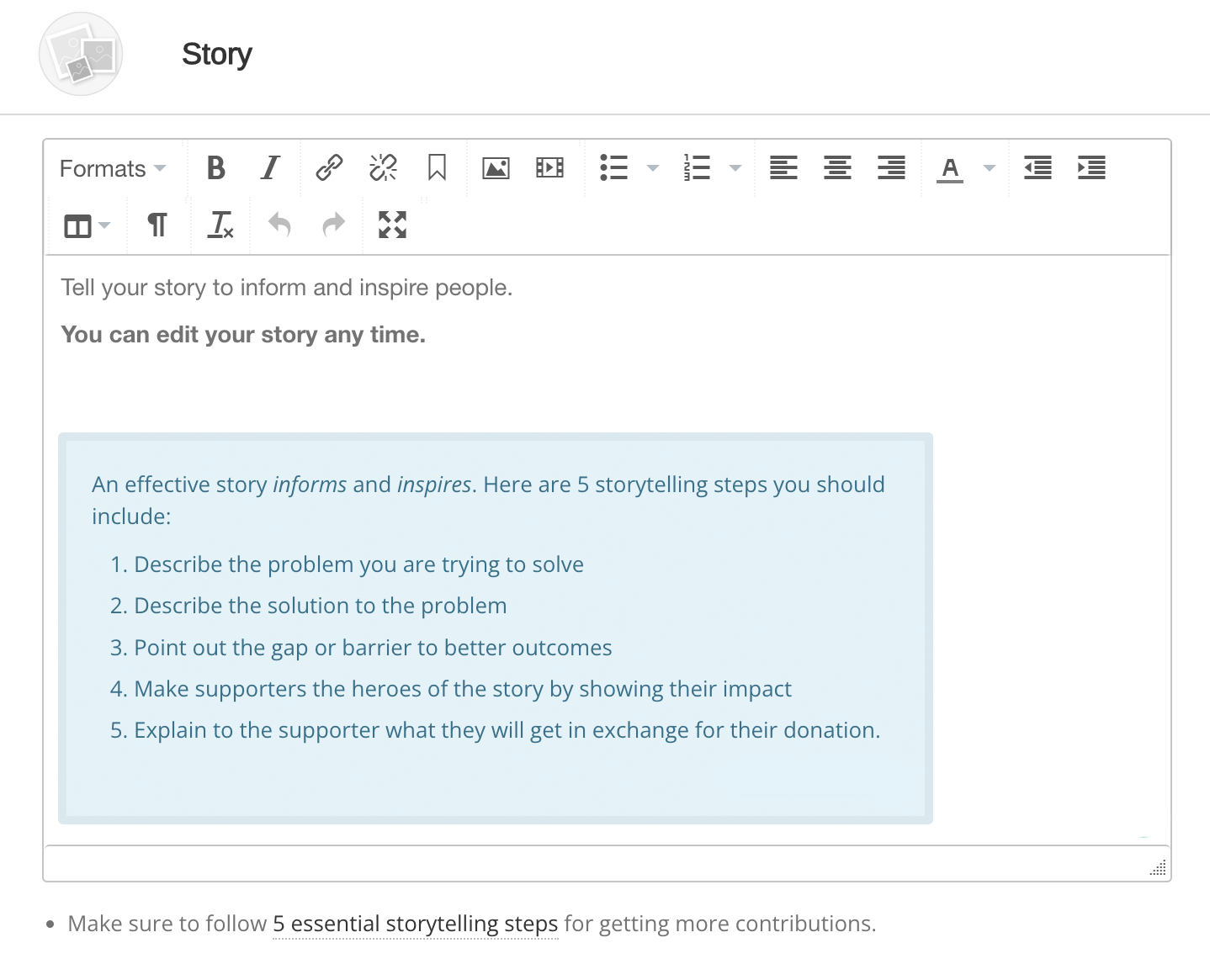The height and width of the screenshot is (980, 1210).
Task: Apply text color with the A icon
Action: [x=950, y=168]
